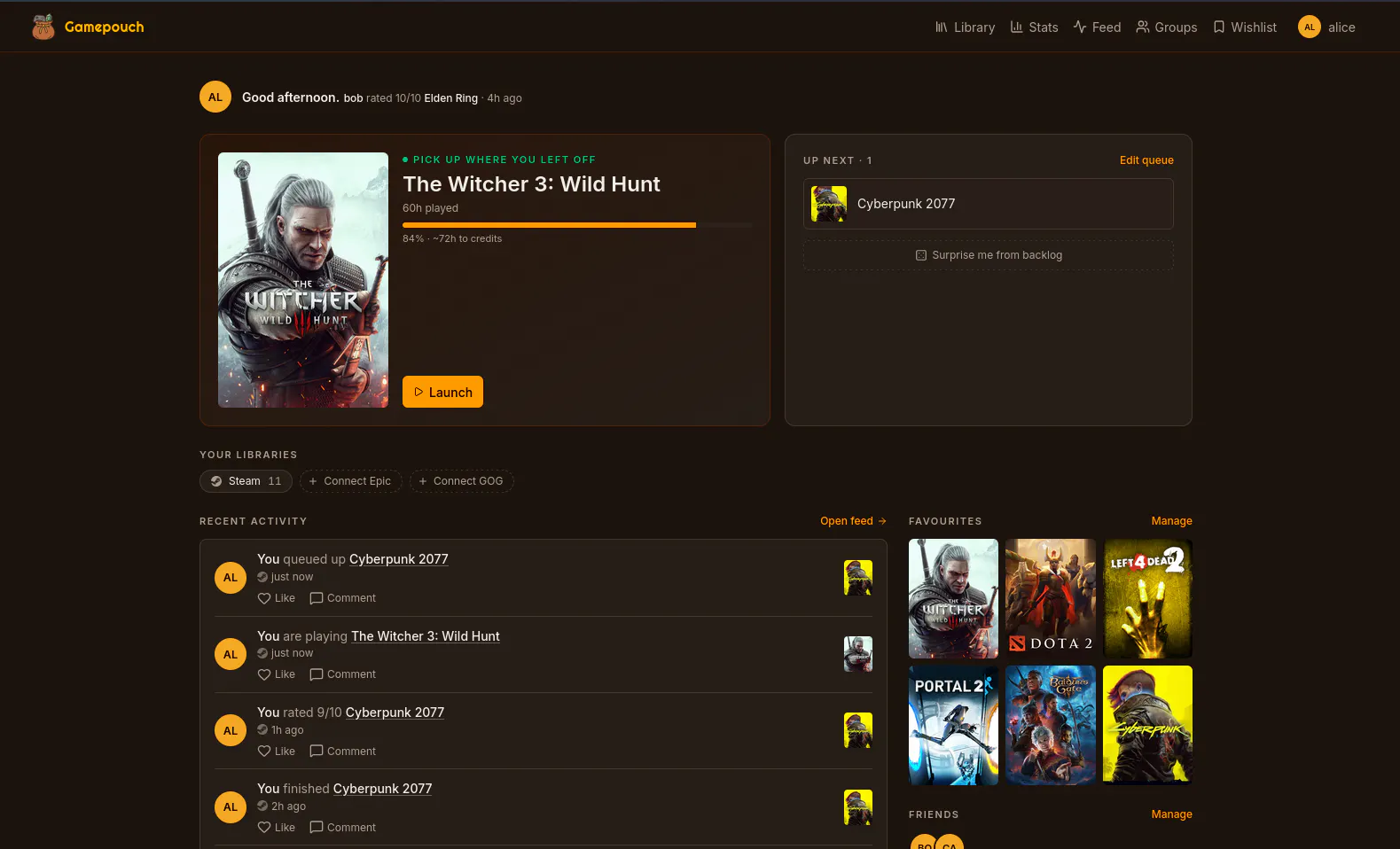Click Connect Epic
The width and height of the screenshot is (1400, 849).
[350, 481]
